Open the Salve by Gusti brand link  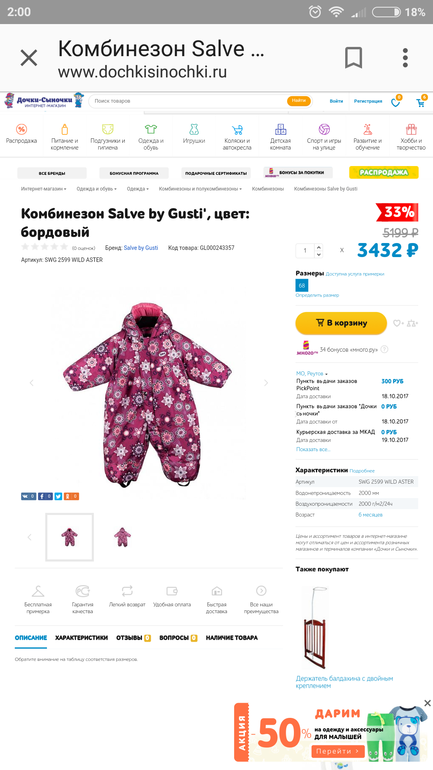pos(141,248)
